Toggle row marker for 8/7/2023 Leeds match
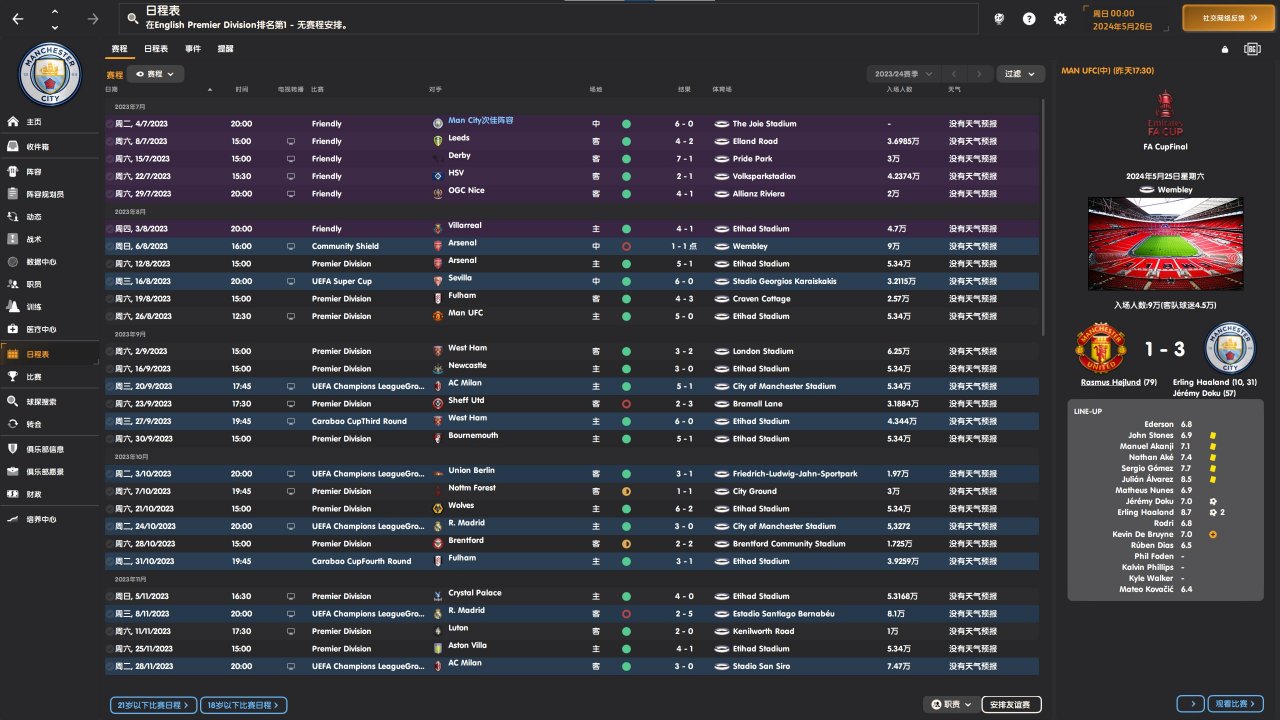Viewport: 1280px width, 720px height. 110,142
